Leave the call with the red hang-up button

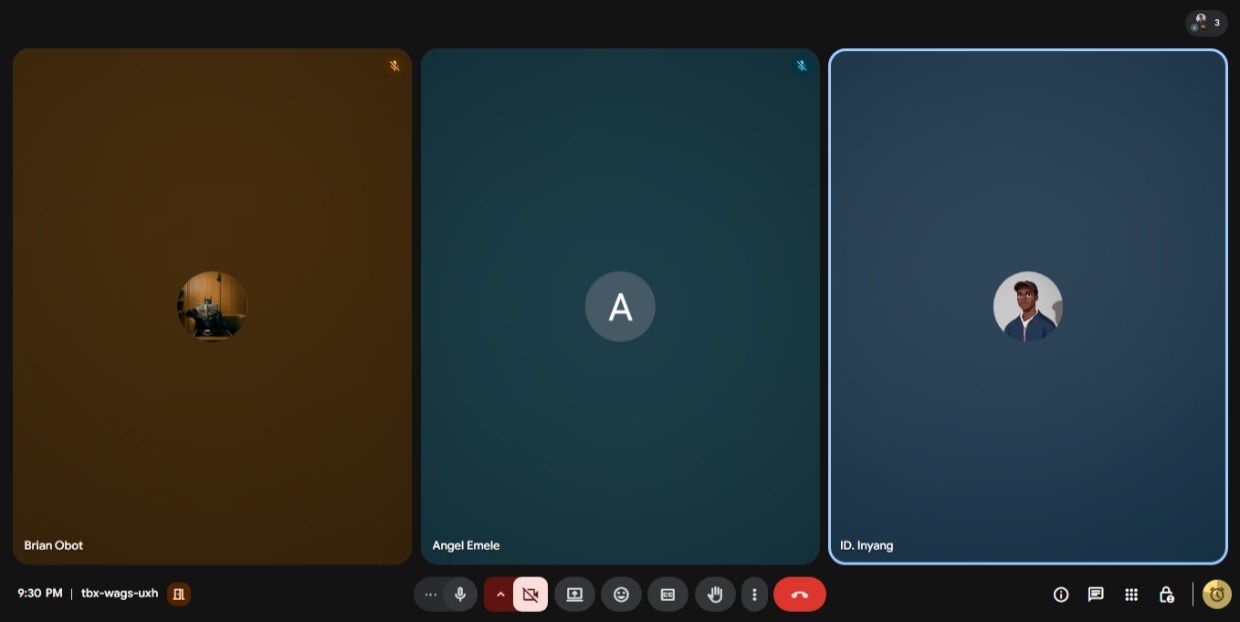point(799,594)
